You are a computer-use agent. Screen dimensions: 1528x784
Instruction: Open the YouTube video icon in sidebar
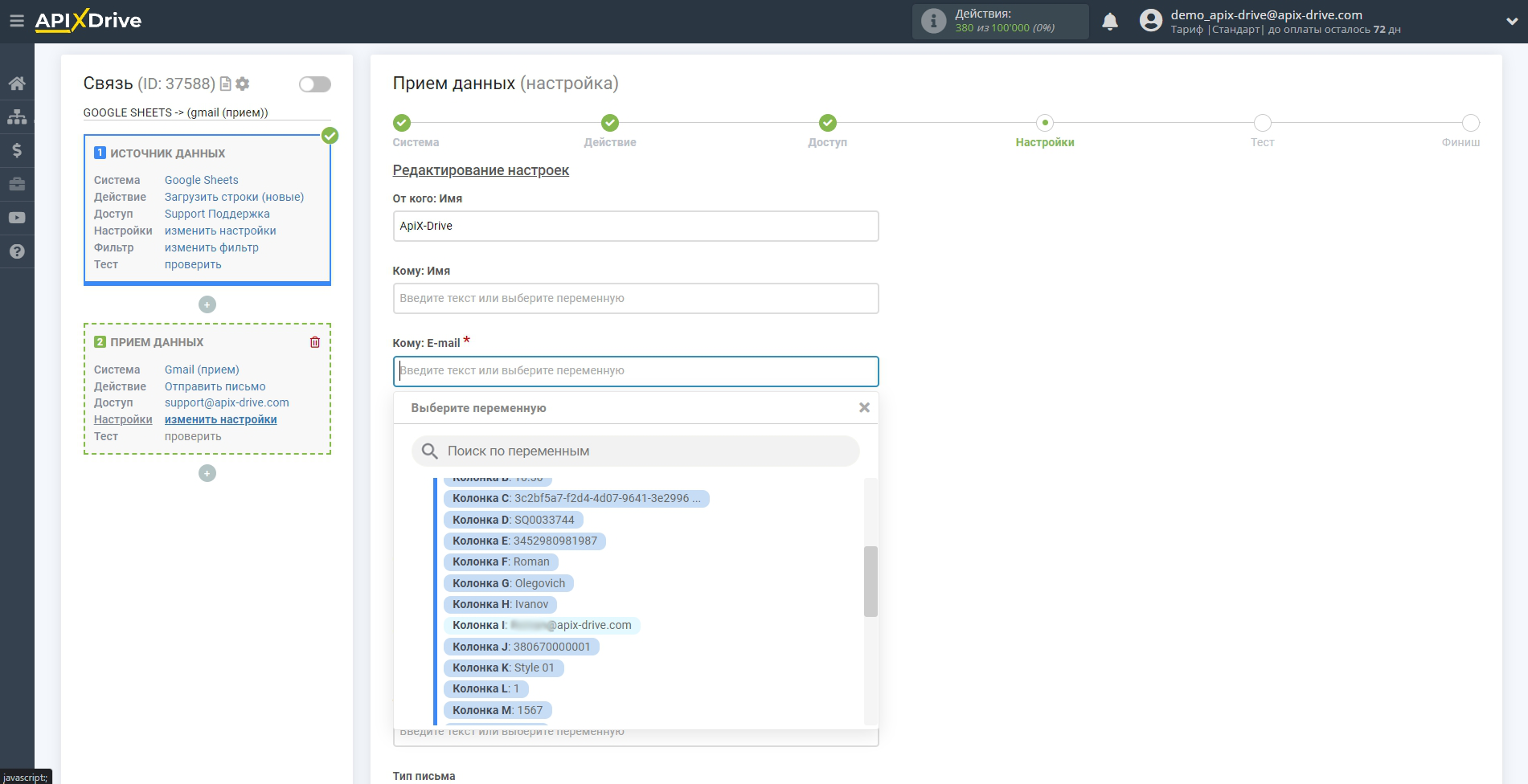pyautogui.click(x=17, y=218)
